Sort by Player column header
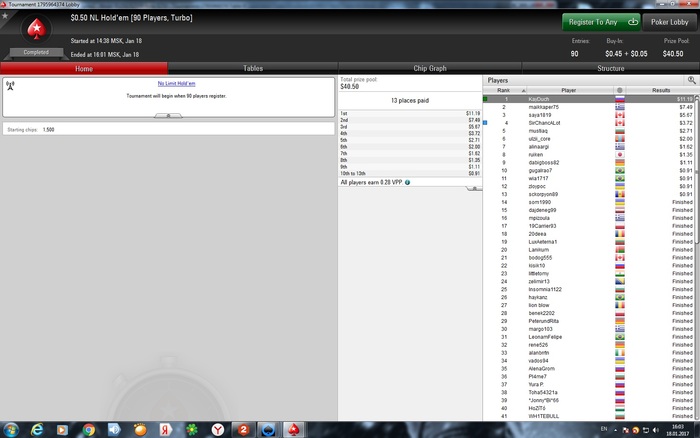The width and height of the screenshot is (700, 438). pyautogui.click(x=568, y=90)
